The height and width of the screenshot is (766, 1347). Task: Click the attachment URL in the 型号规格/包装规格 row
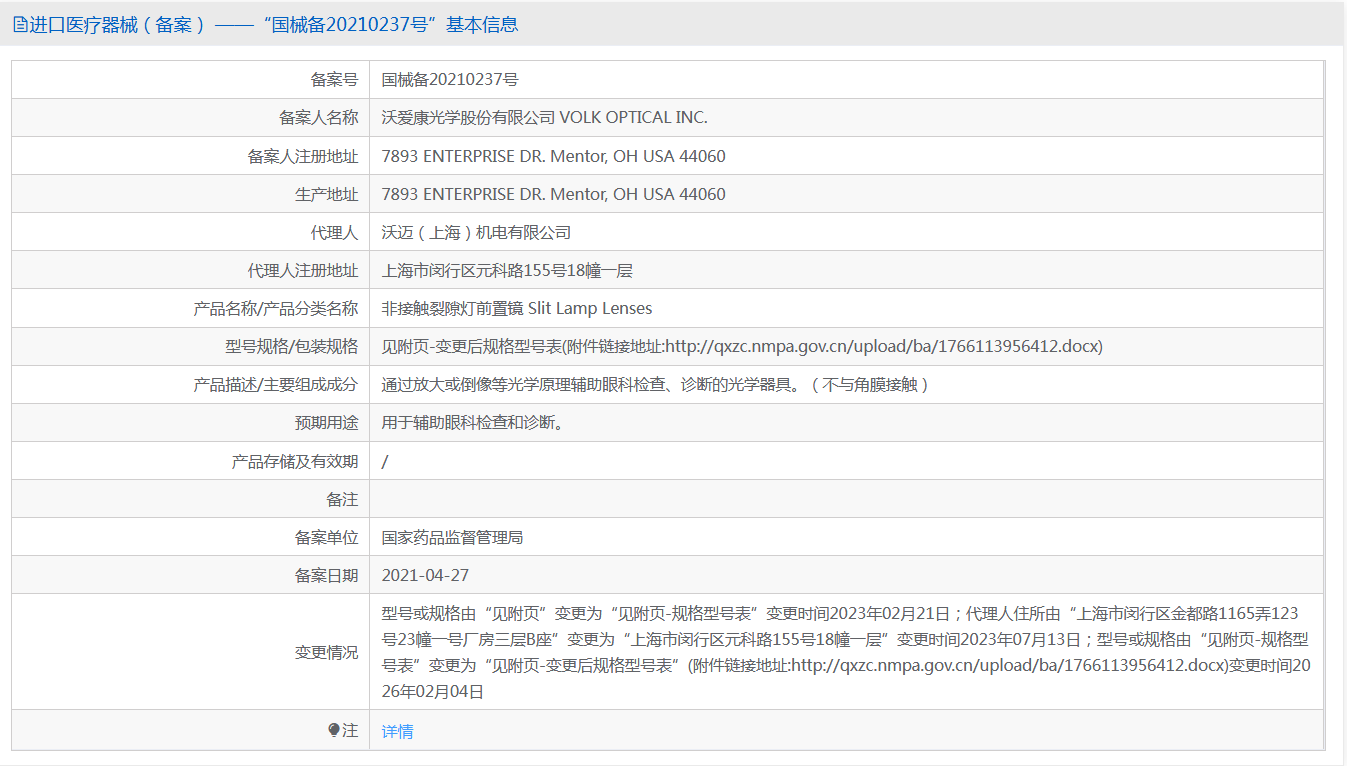pyautogui.click(x=883, y=347)
